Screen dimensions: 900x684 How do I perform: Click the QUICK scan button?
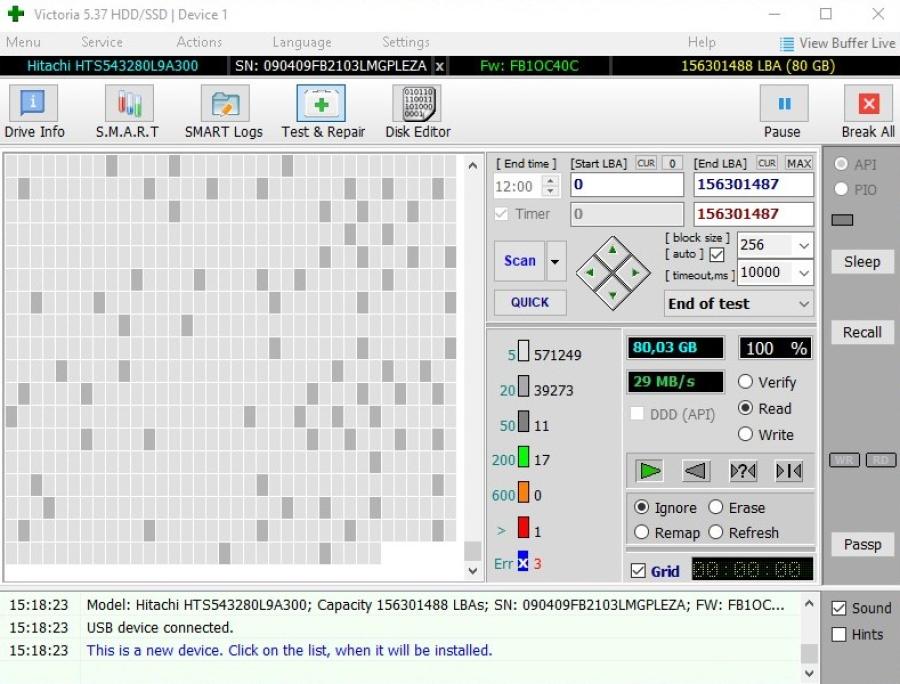tap(530, 302)
